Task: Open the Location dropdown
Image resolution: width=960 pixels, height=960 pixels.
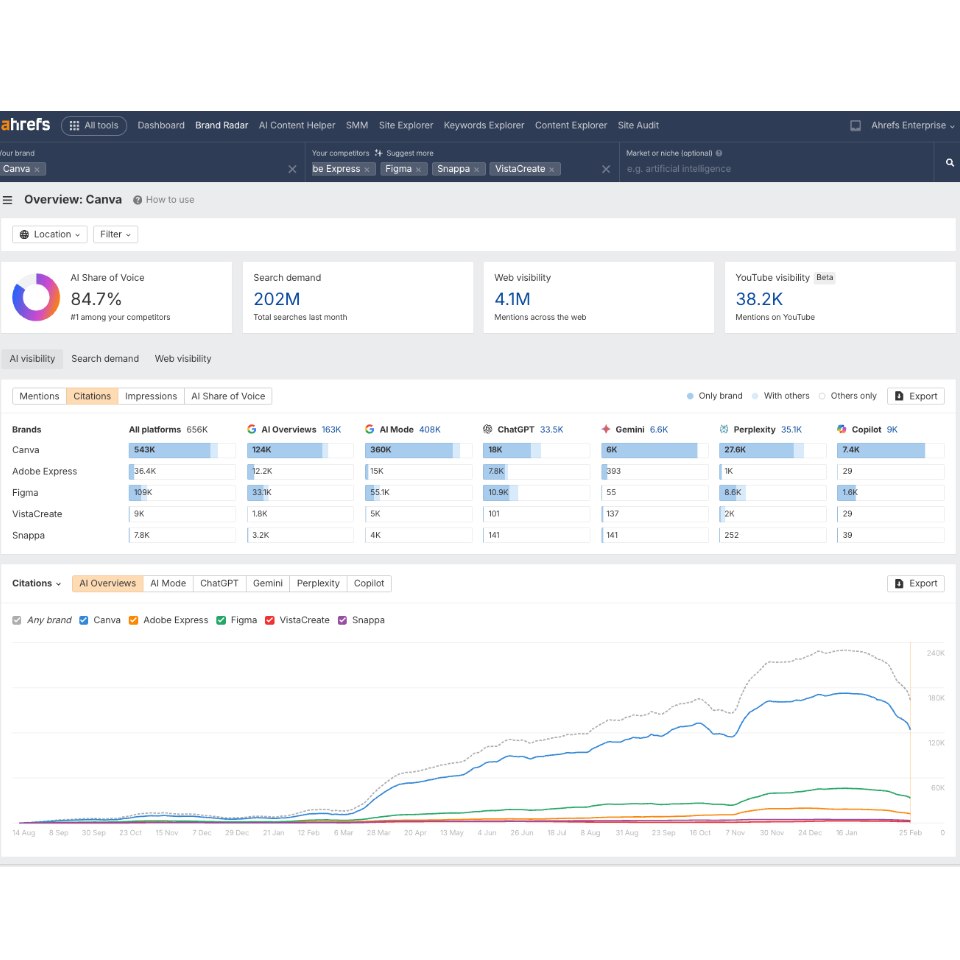Action: coord(50,234)
